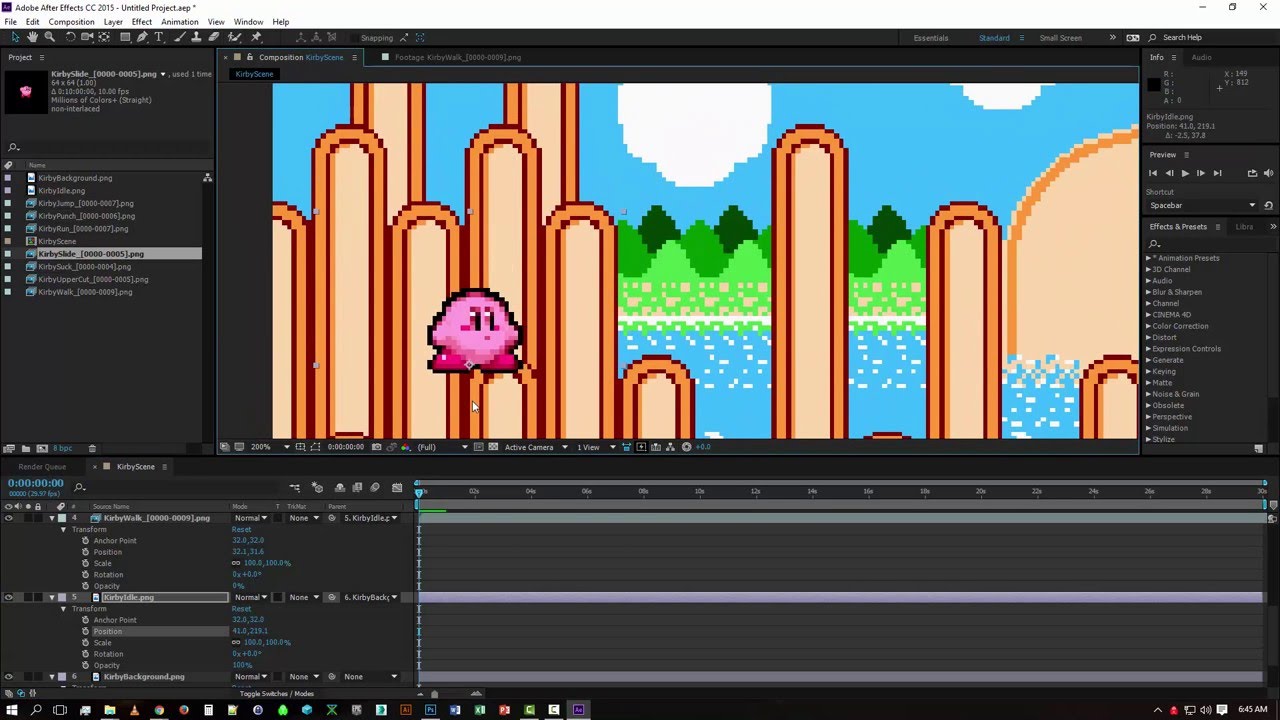Switch to the Audio panel tab
Viewport: 1280px width, 720px height.
1201,57
